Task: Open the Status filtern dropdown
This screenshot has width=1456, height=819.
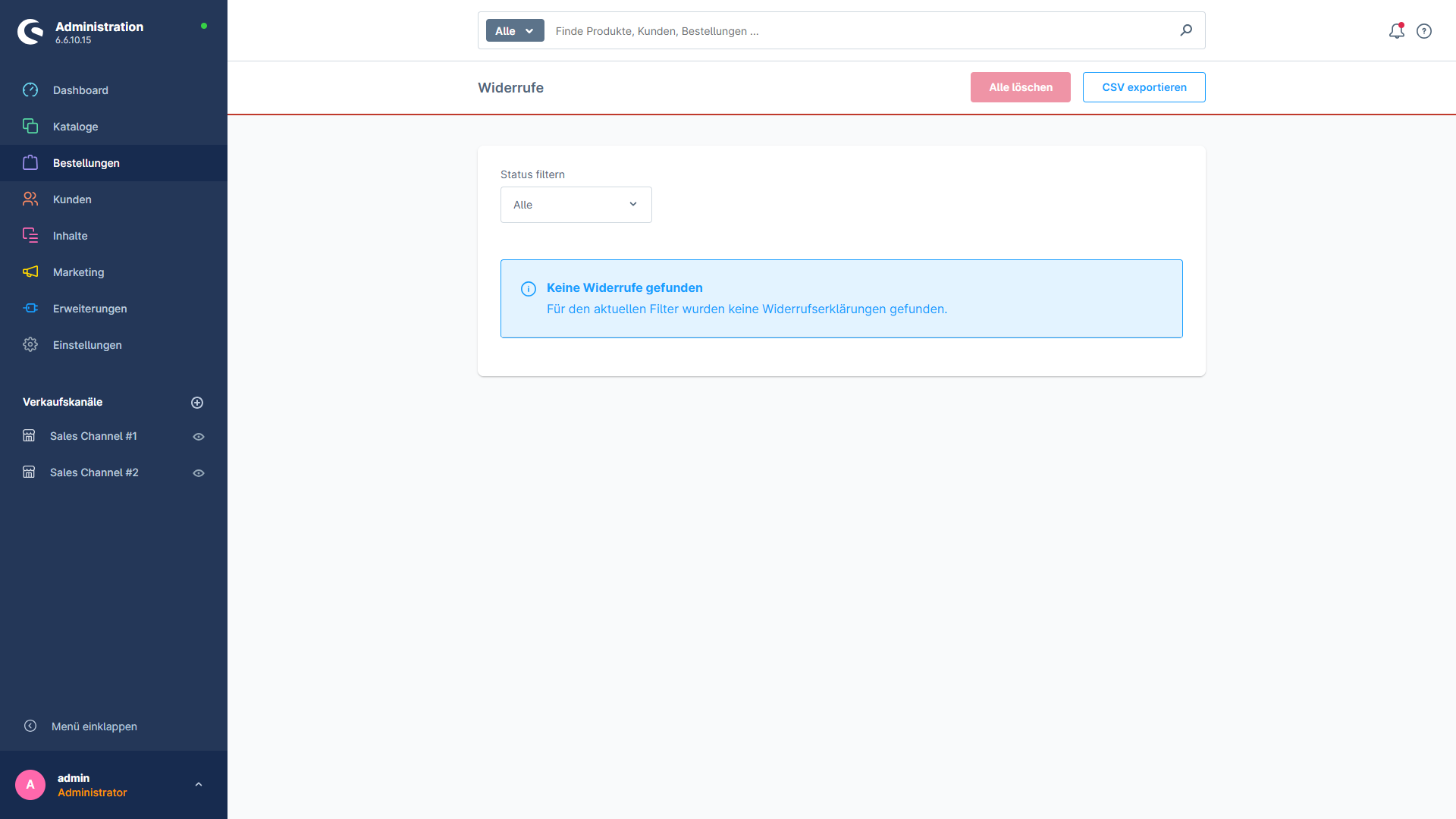Action: [576, 205]
